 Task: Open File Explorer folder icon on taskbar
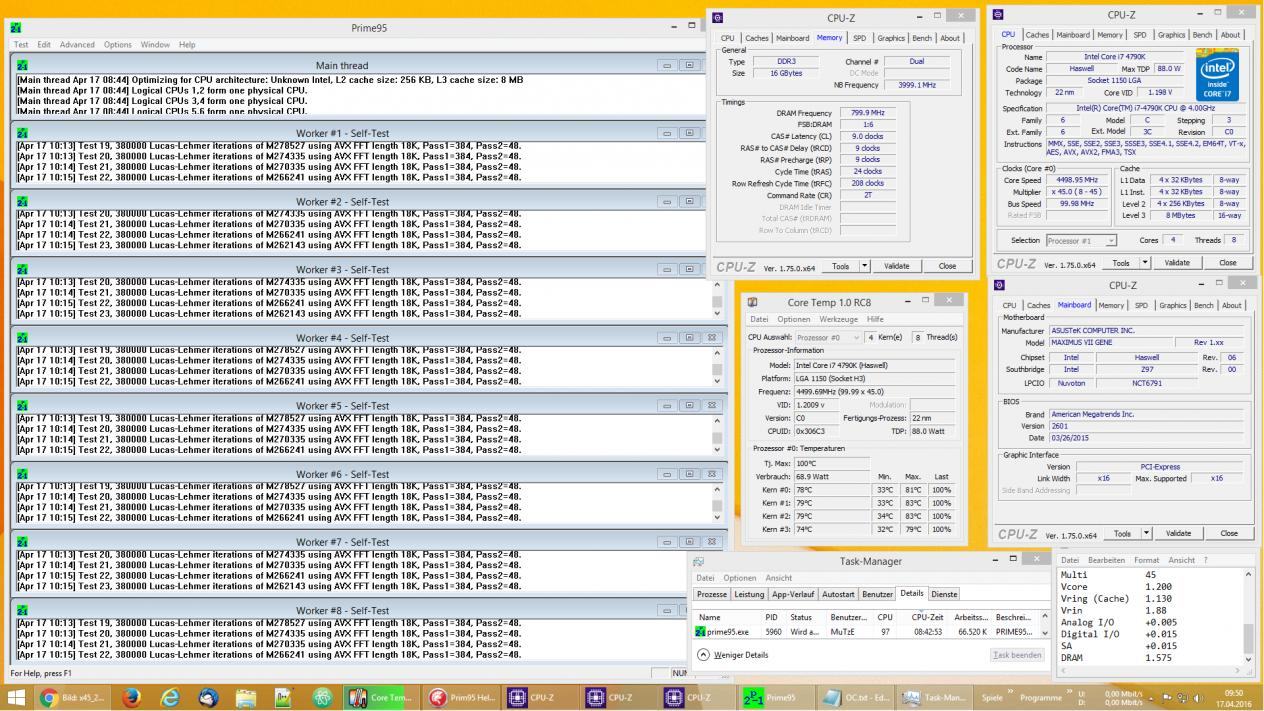(246, 697)
